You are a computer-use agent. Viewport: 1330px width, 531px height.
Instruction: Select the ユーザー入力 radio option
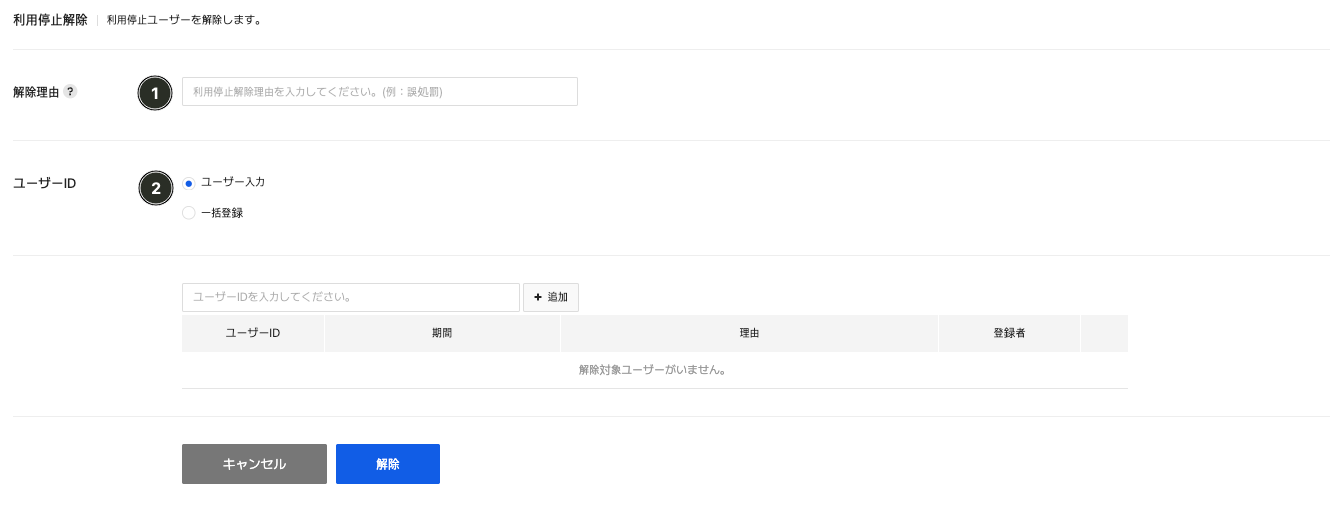coord(189,183)
